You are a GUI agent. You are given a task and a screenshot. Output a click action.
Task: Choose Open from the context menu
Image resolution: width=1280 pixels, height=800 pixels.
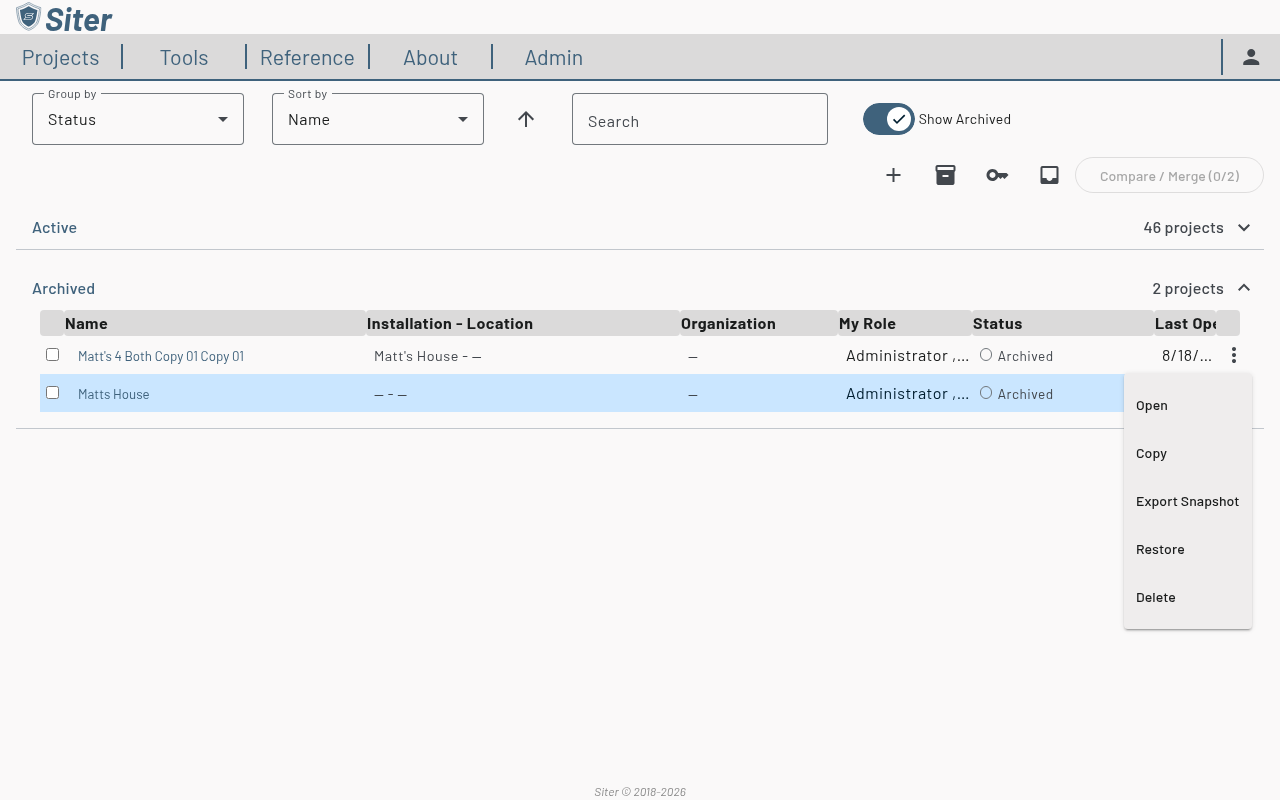pos(1188,405)
